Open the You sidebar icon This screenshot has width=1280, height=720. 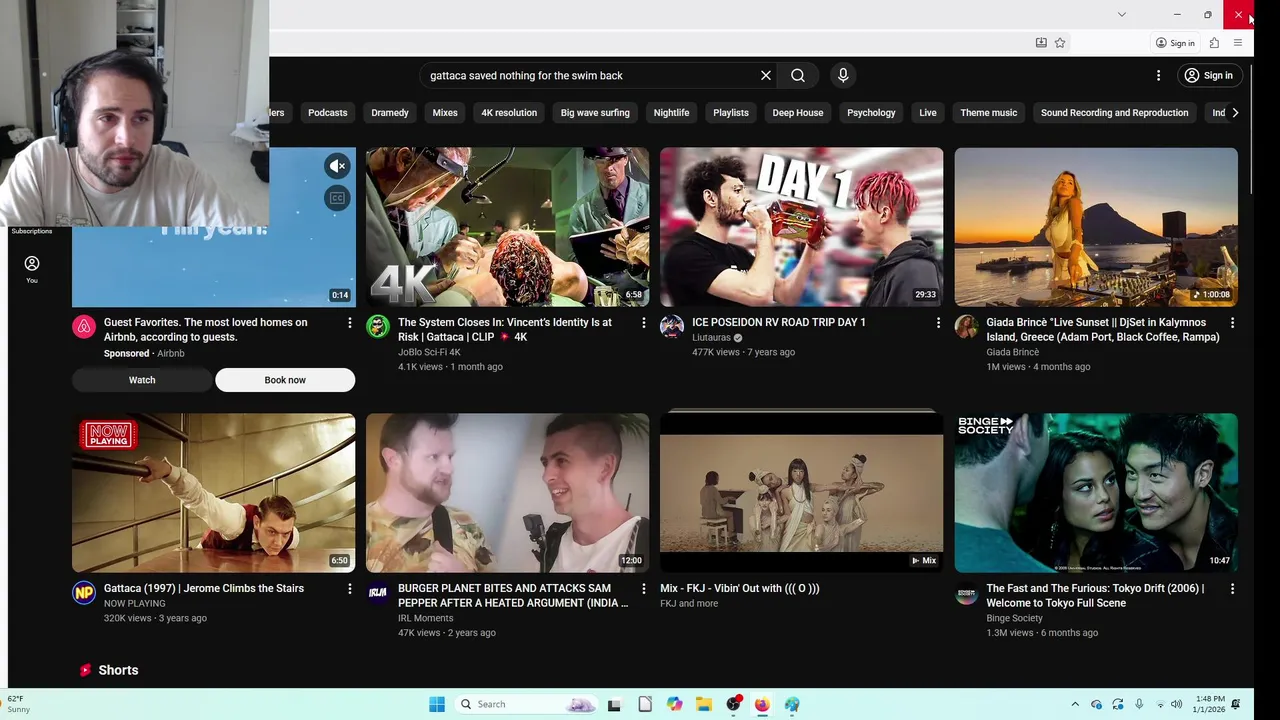32,269
